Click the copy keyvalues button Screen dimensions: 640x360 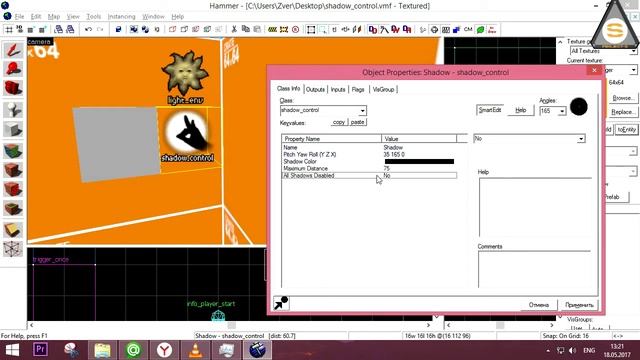click(x=338, y=122)
